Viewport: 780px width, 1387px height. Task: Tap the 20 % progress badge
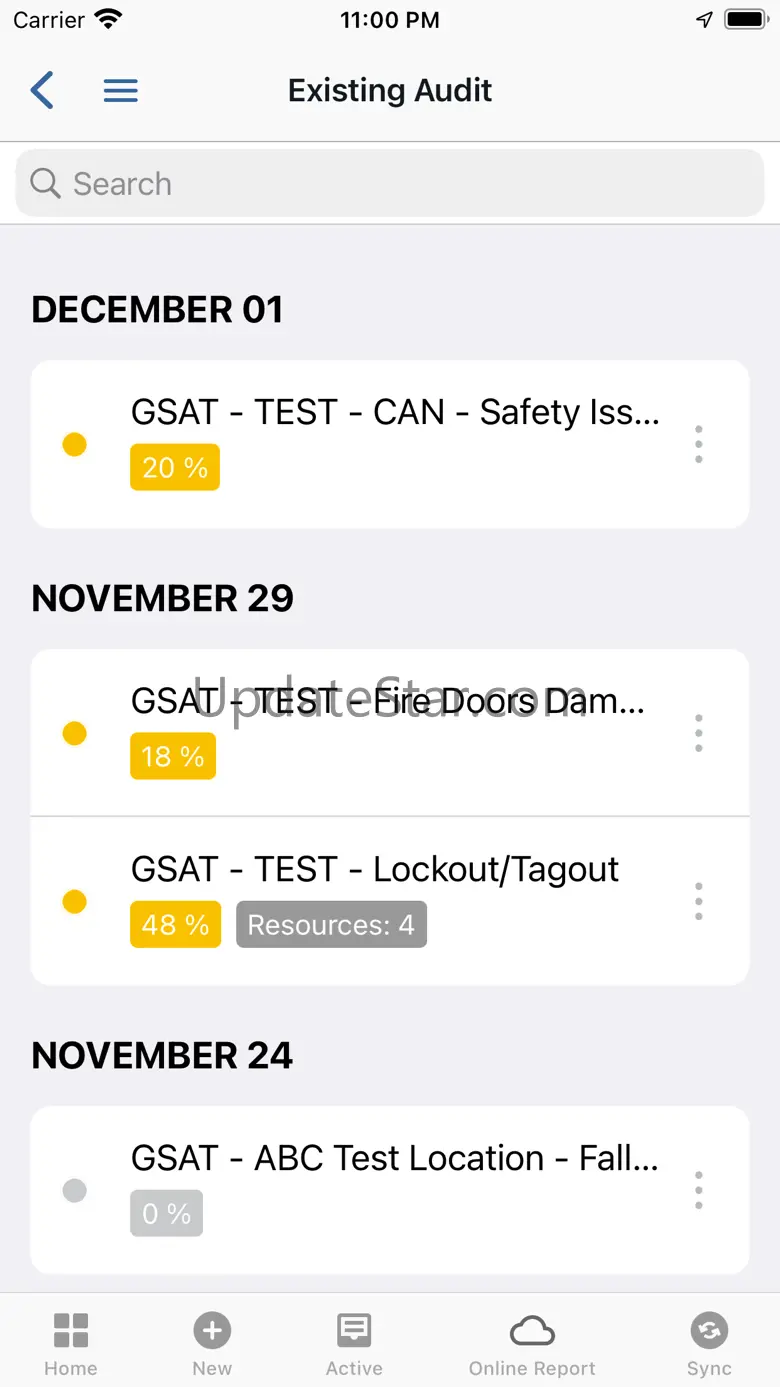coord(175,467)
